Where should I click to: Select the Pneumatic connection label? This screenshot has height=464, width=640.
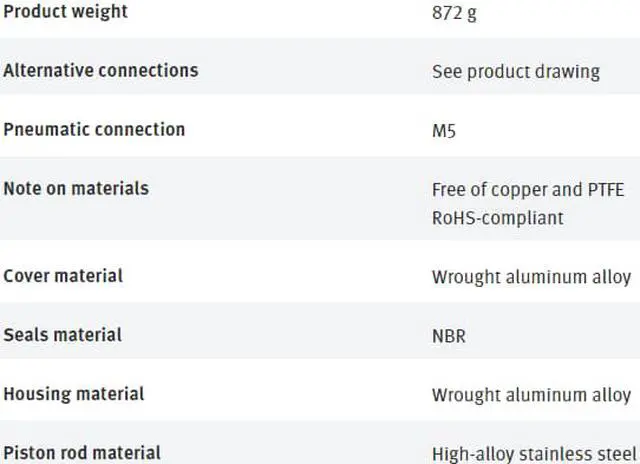(x=94, y=129)
